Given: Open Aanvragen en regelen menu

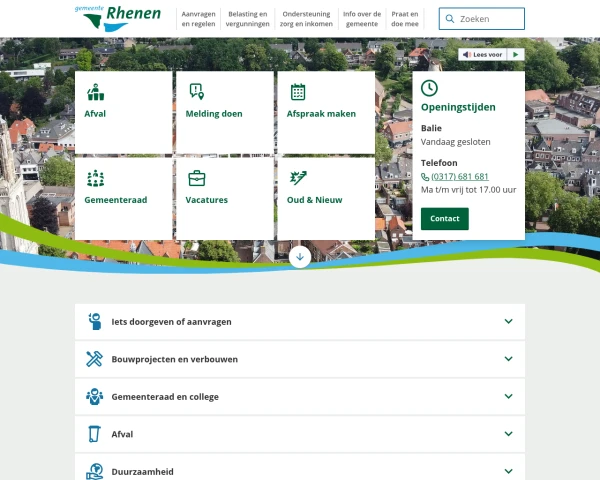Looking at the screenshot, I should pyautogui.click(x=199, y=19).
